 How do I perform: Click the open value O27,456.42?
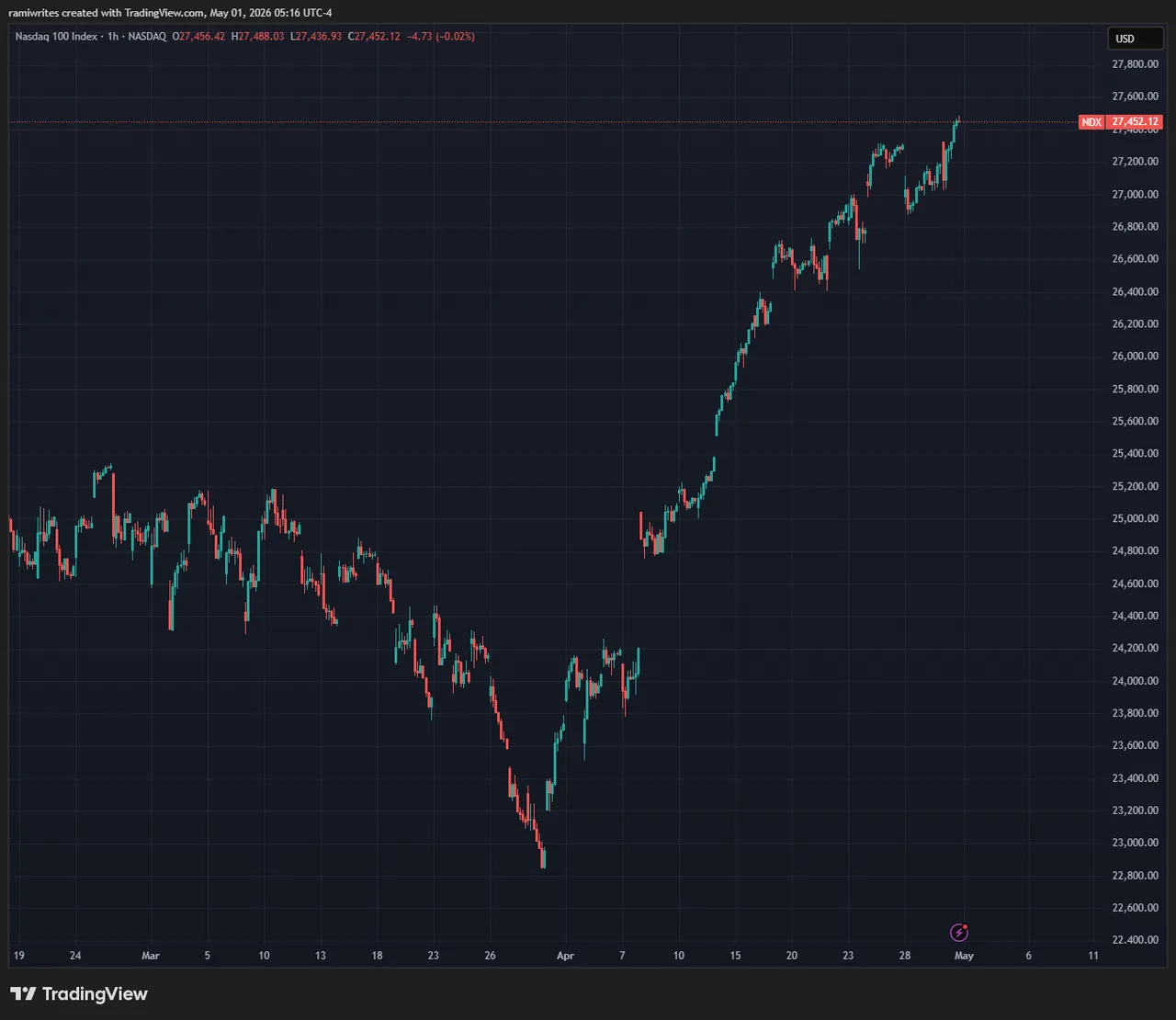coord(198,37)
